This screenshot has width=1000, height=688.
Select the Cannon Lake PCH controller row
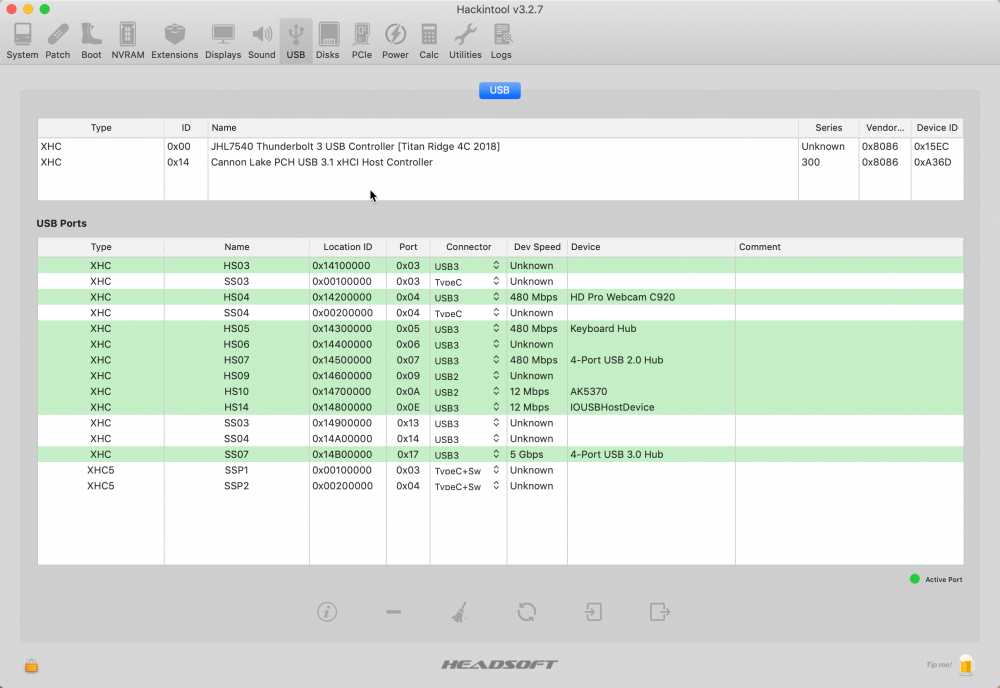500,162
